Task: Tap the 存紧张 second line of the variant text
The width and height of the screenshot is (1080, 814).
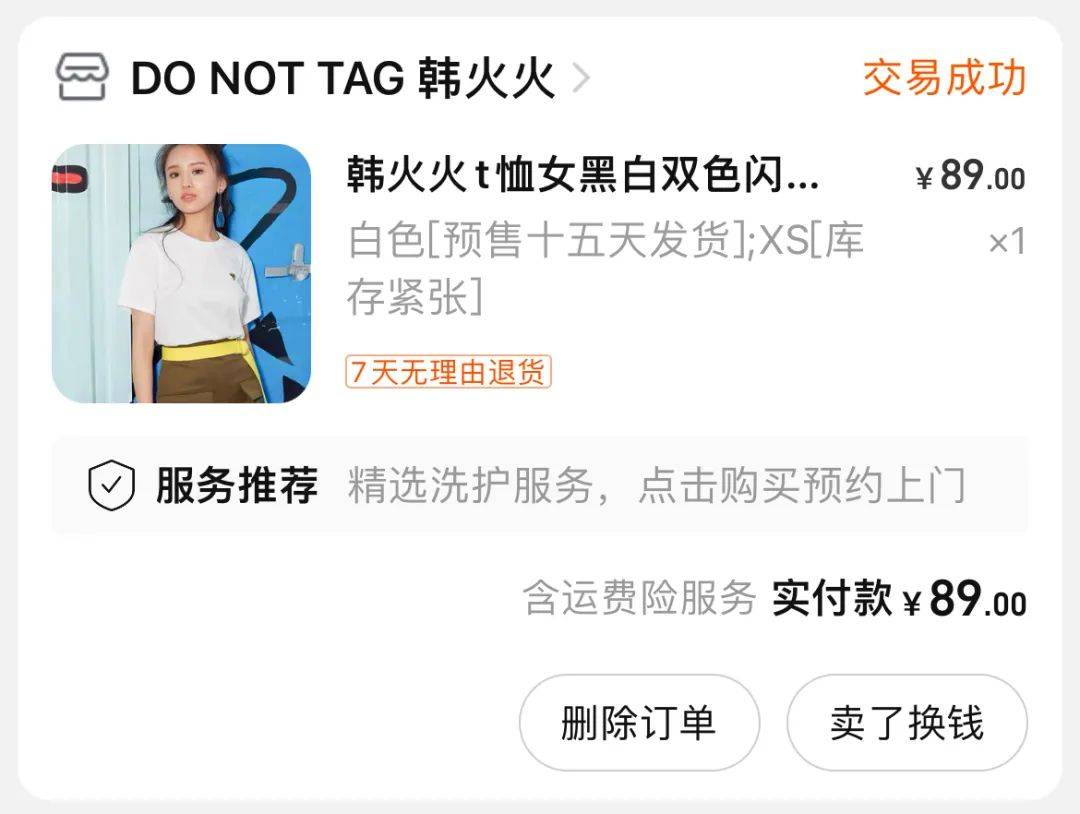Action: (415, 297)
